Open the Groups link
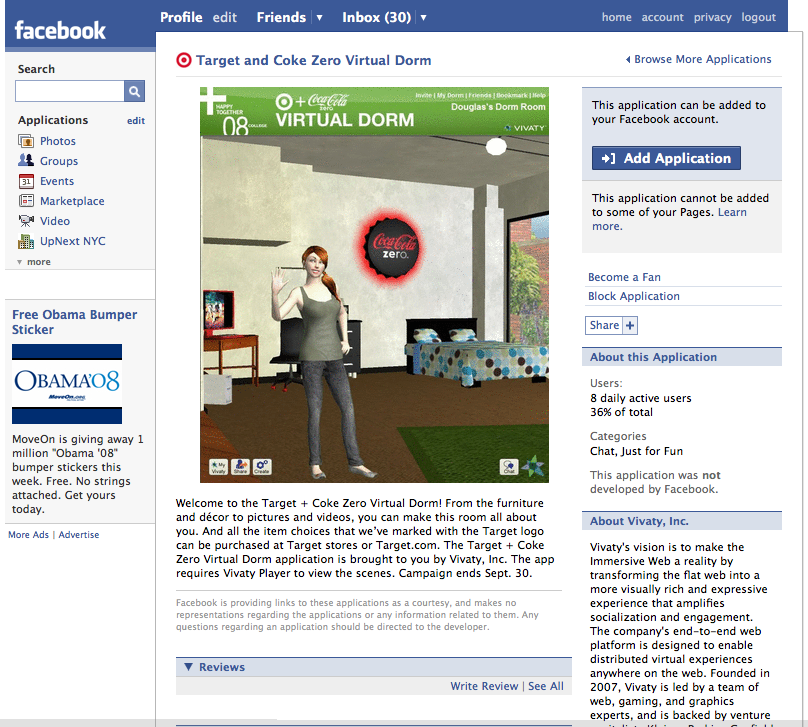Viewport: 808px width, 727px height. 59,161
